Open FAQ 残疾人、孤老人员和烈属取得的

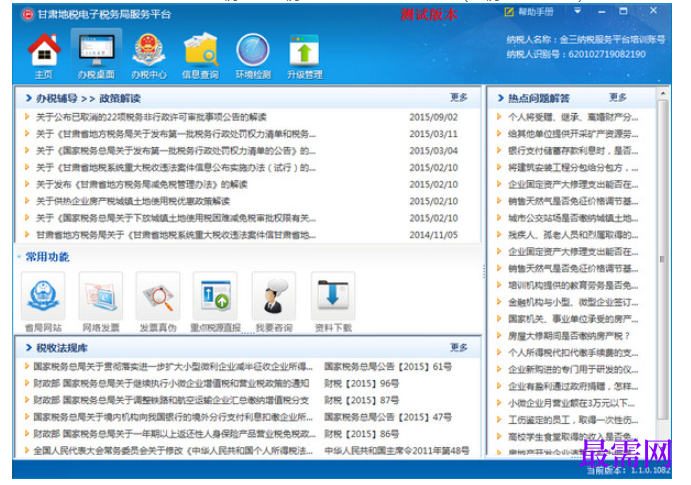573,235
